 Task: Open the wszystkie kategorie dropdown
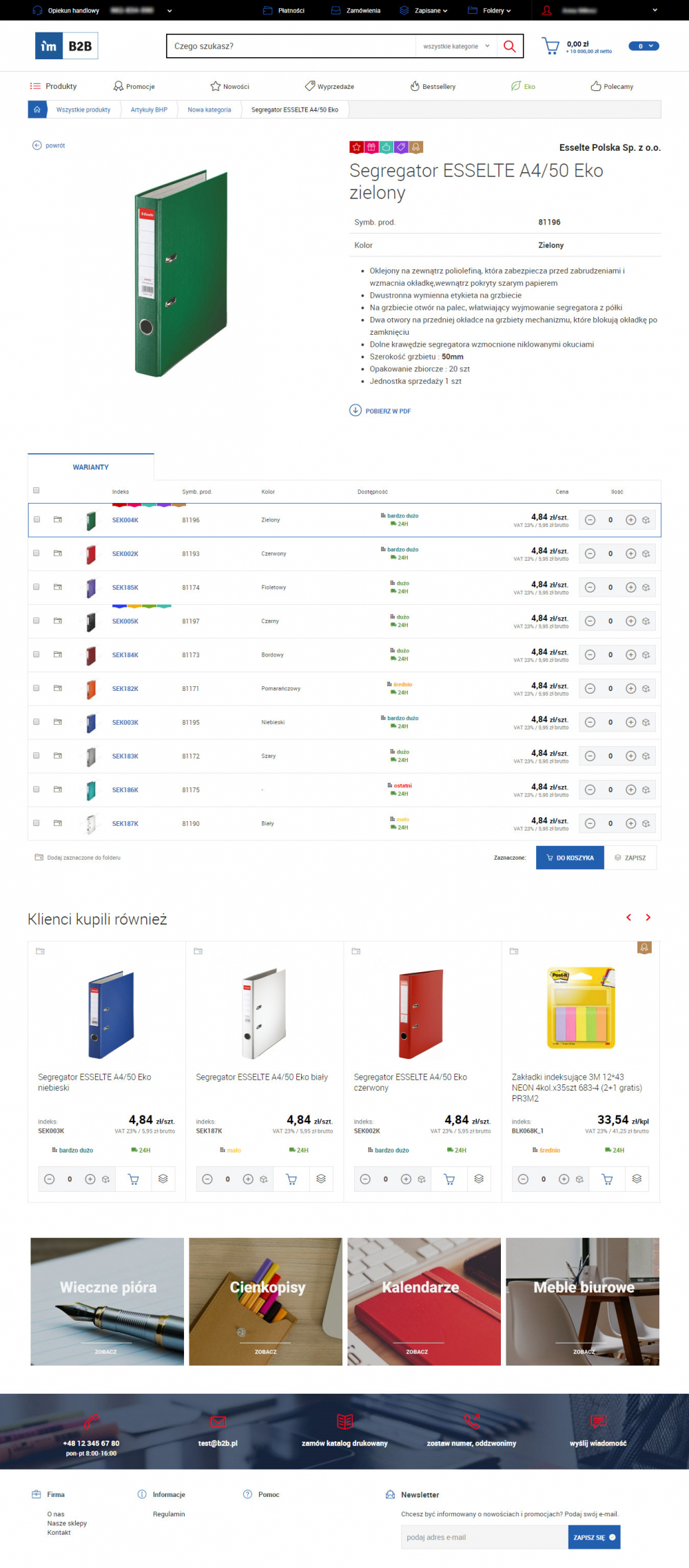click(x=456, y=46)
